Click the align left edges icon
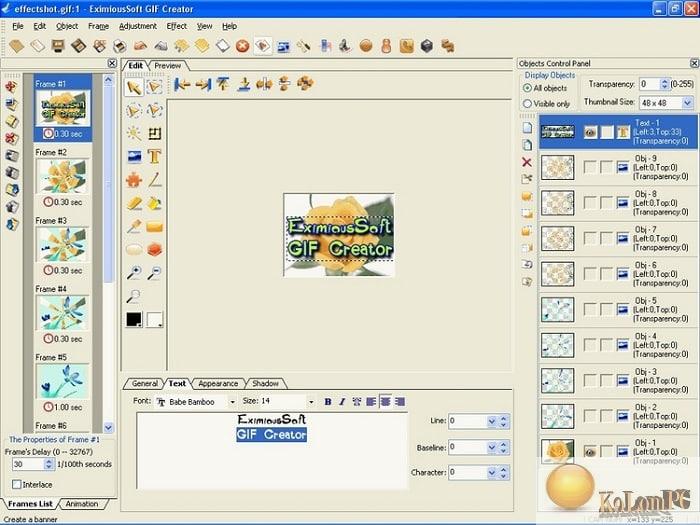The width and height of the screenshot is (700, 525). (x=182, y=83)
